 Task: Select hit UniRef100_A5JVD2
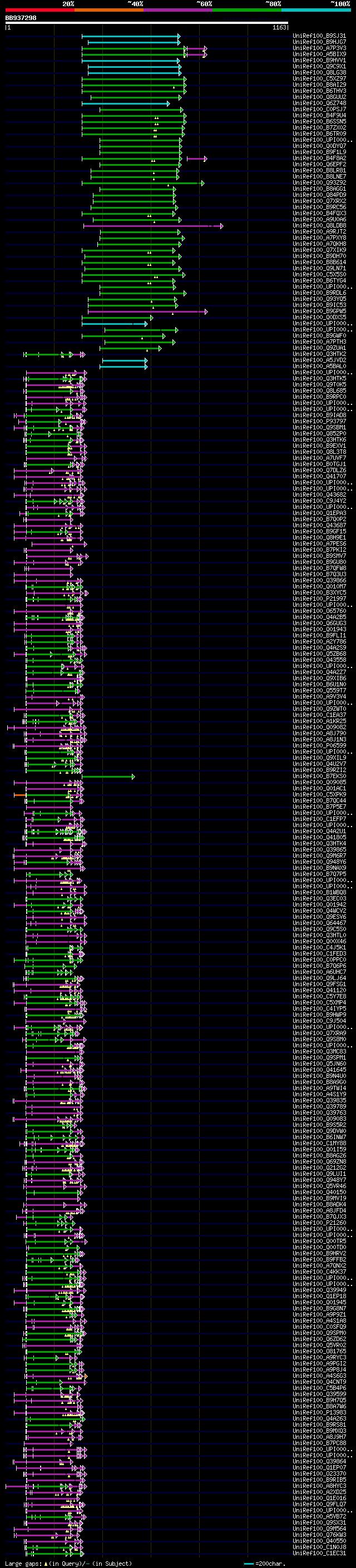coord(319,360)
